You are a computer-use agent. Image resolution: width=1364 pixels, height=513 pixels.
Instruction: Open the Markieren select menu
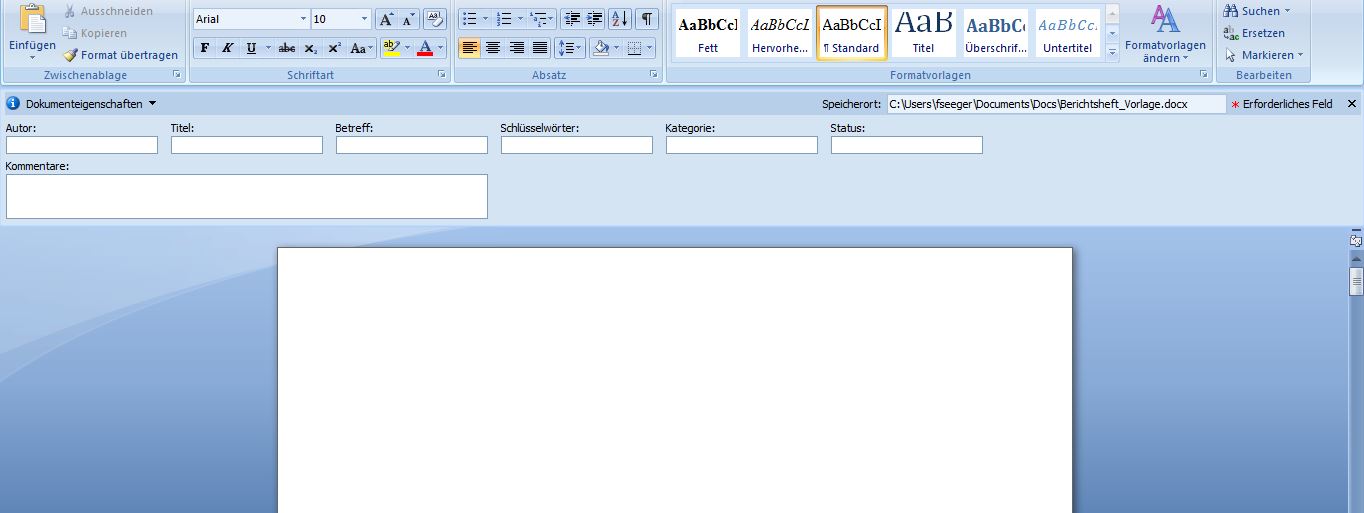tap(1264, 55)
